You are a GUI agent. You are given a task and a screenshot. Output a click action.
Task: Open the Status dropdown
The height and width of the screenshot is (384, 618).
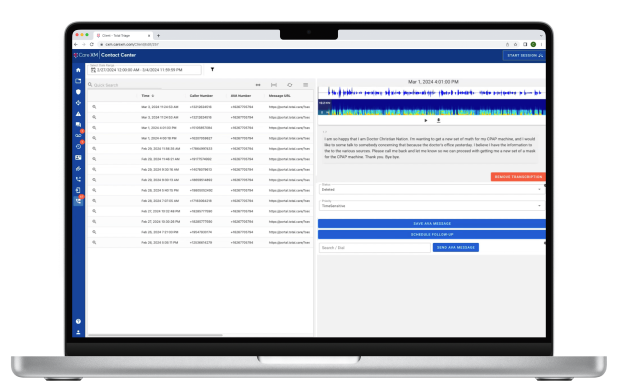[432, 189]
